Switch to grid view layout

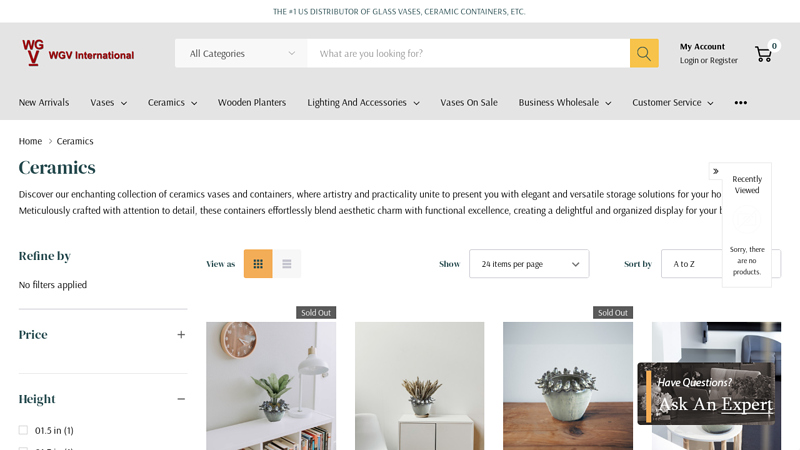[x=258, y=264]
